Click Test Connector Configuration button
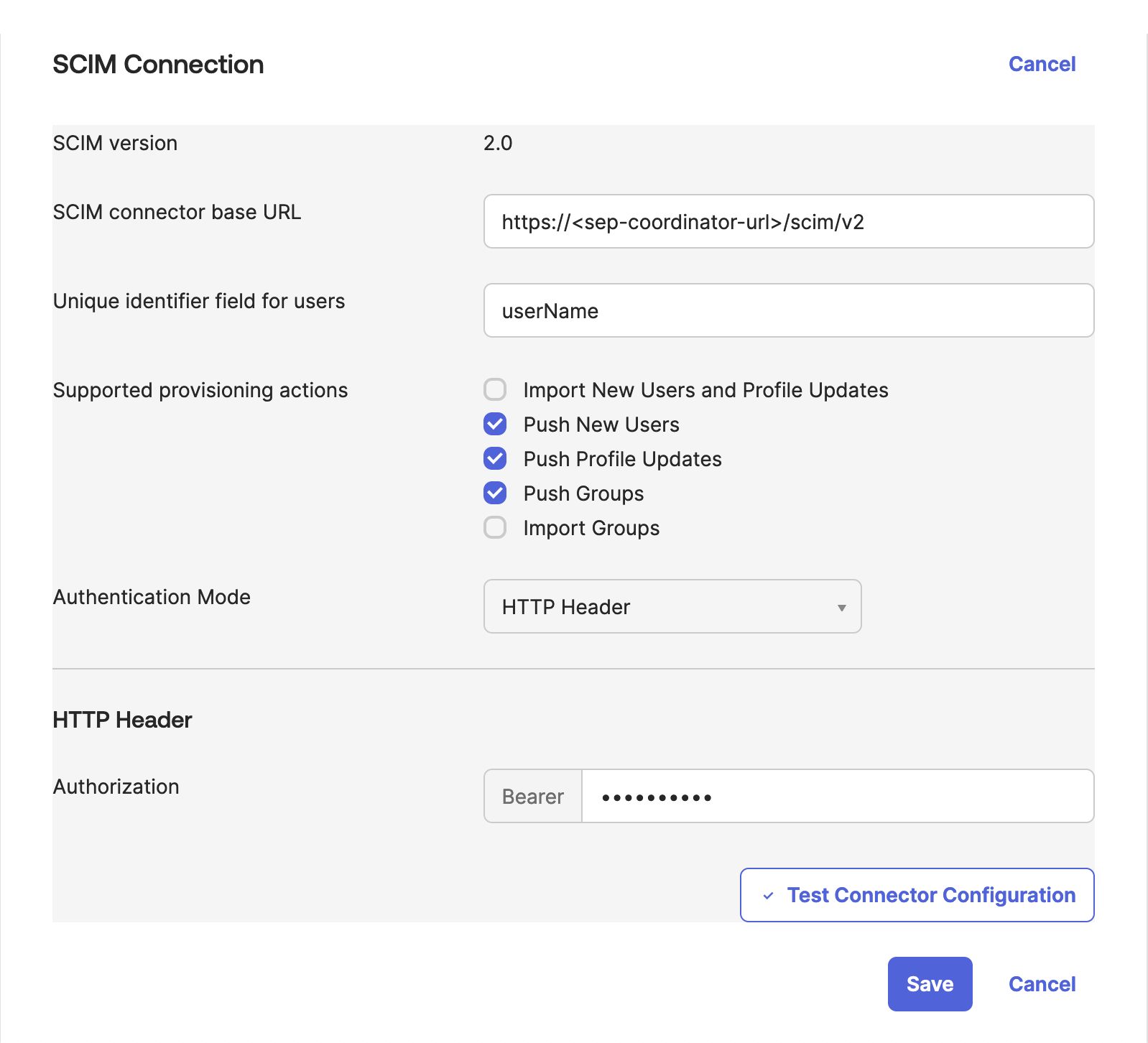1148x1043 pixels. 917,895
